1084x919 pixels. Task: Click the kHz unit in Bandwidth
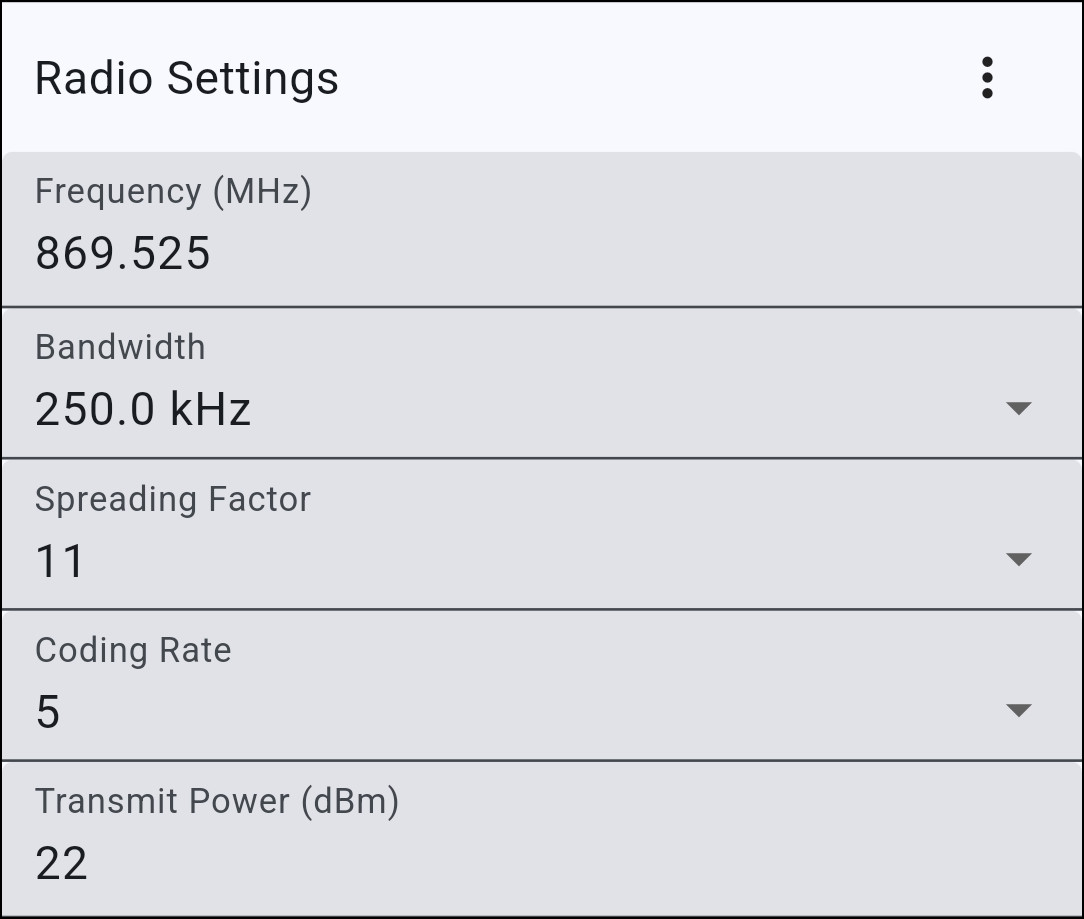point(210,409)
